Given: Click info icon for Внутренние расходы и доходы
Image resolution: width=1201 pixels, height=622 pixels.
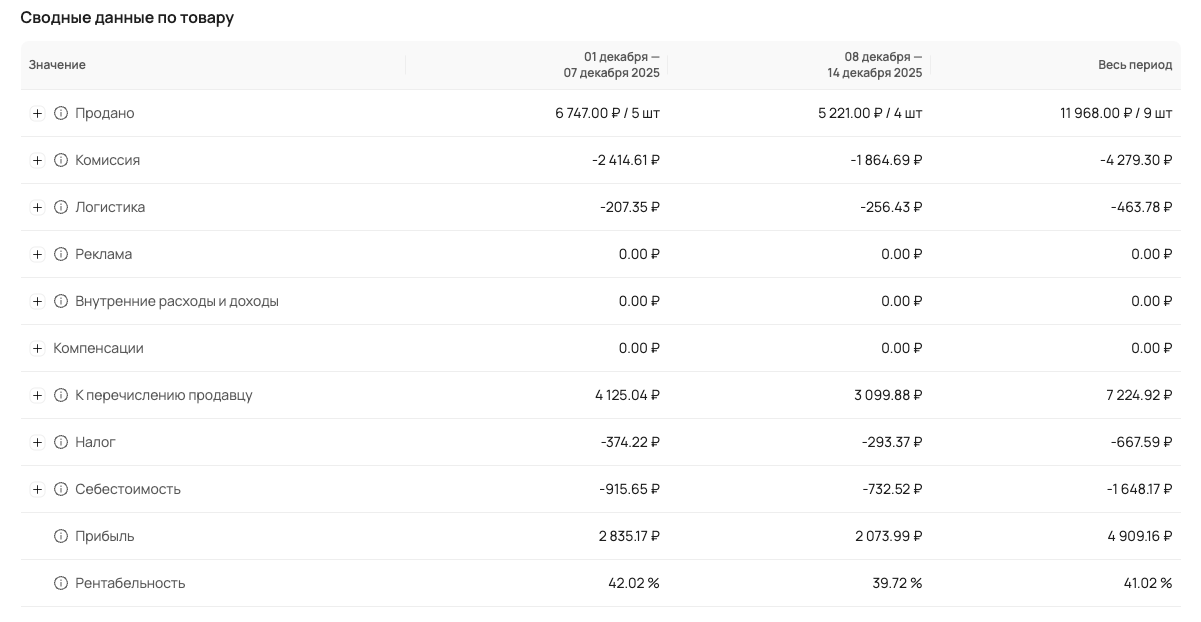Looking at the screenshot, I should pyautogui.click(x=61, y=301).
